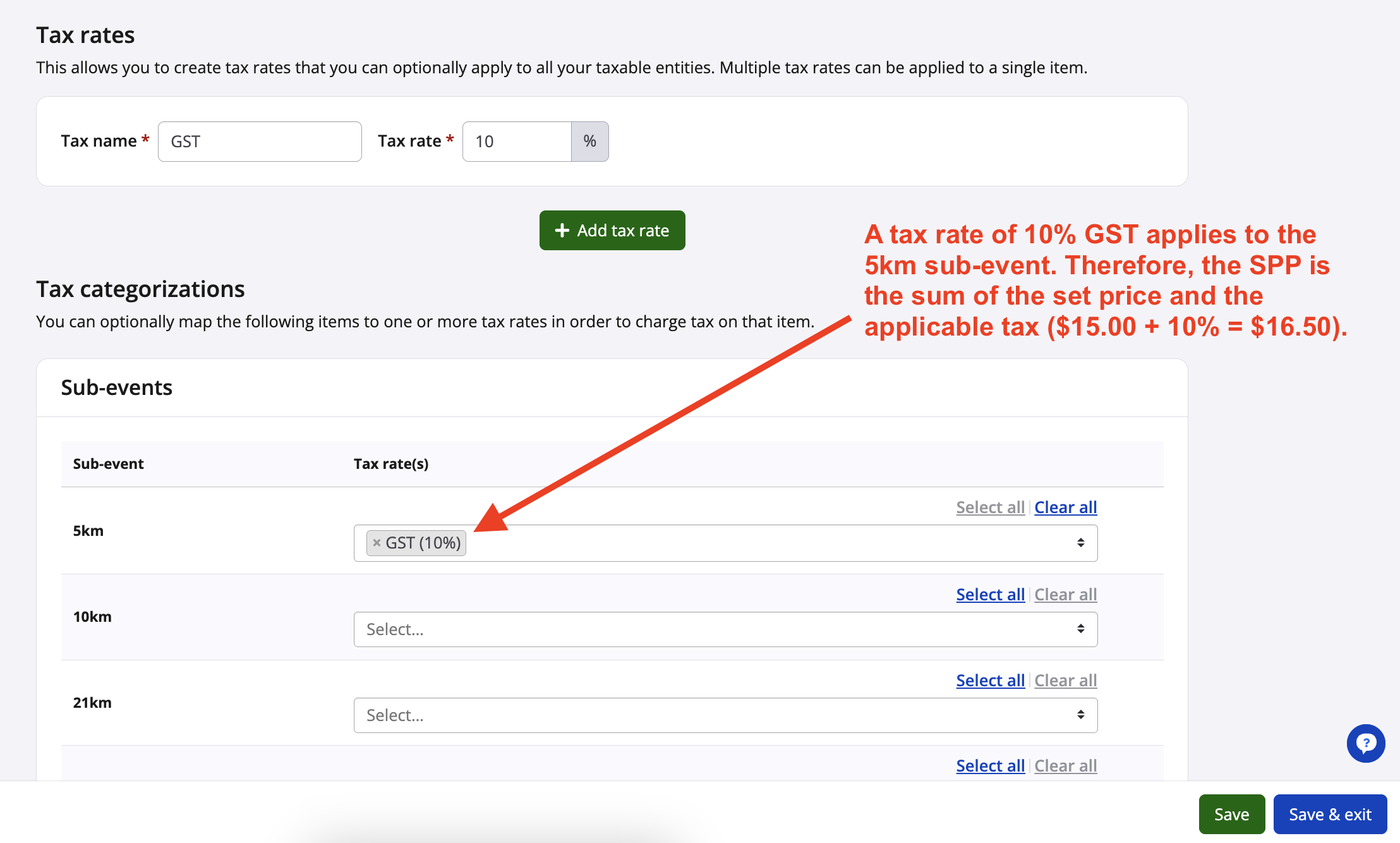Click Clear all for 21km row

pos(1065,681)
